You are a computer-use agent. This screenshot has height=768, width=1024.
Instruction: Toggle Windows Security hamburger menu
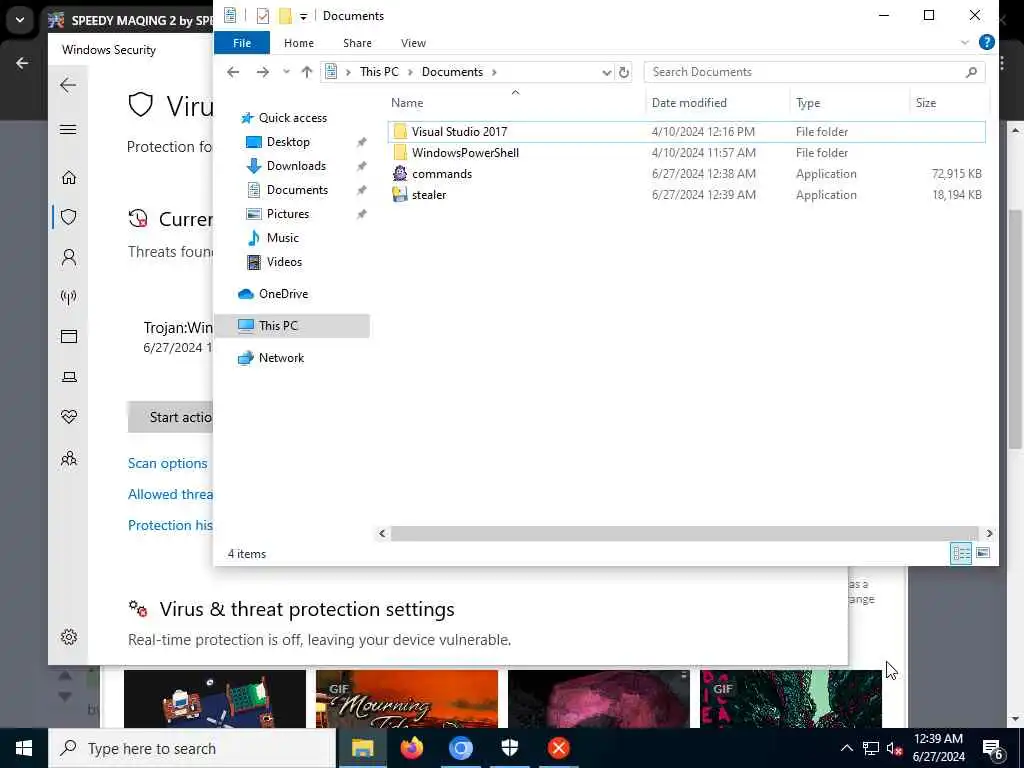(68, 129)
